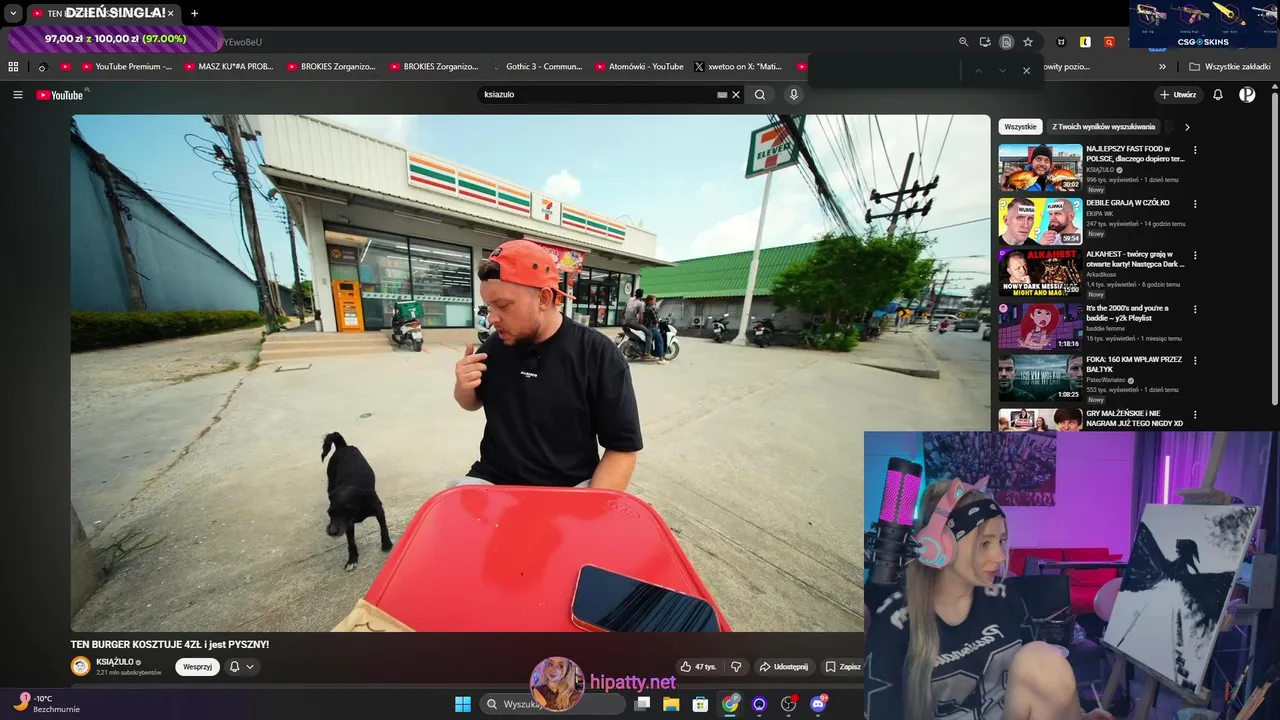Open more options for FOKA: 160 KM video
This screenshot has height=720, width=1280.
coord(1195,361)
